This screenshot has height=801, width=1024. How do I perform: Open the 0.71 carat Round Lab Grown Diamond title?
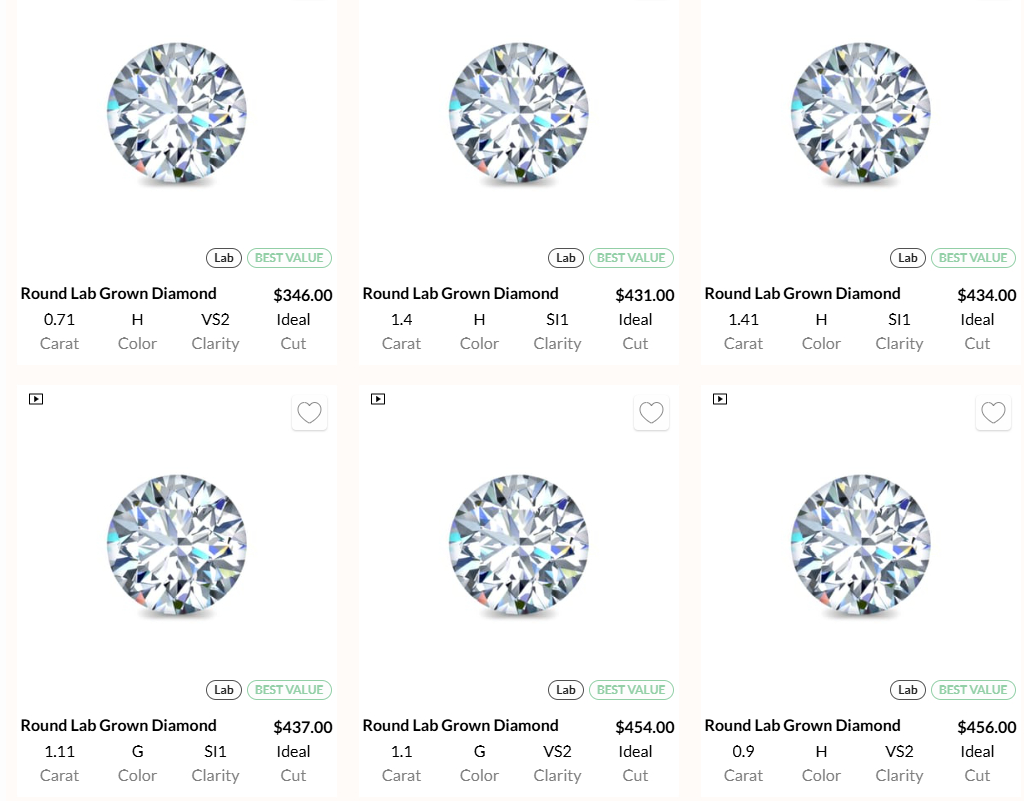pyautogui.click(x=118, y=294)
